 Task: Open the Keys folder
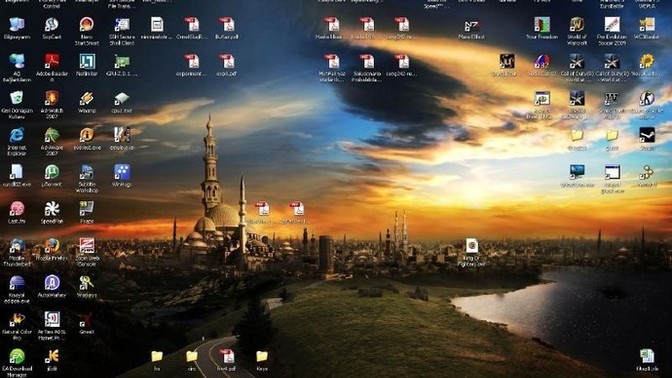tap(262, 356)
